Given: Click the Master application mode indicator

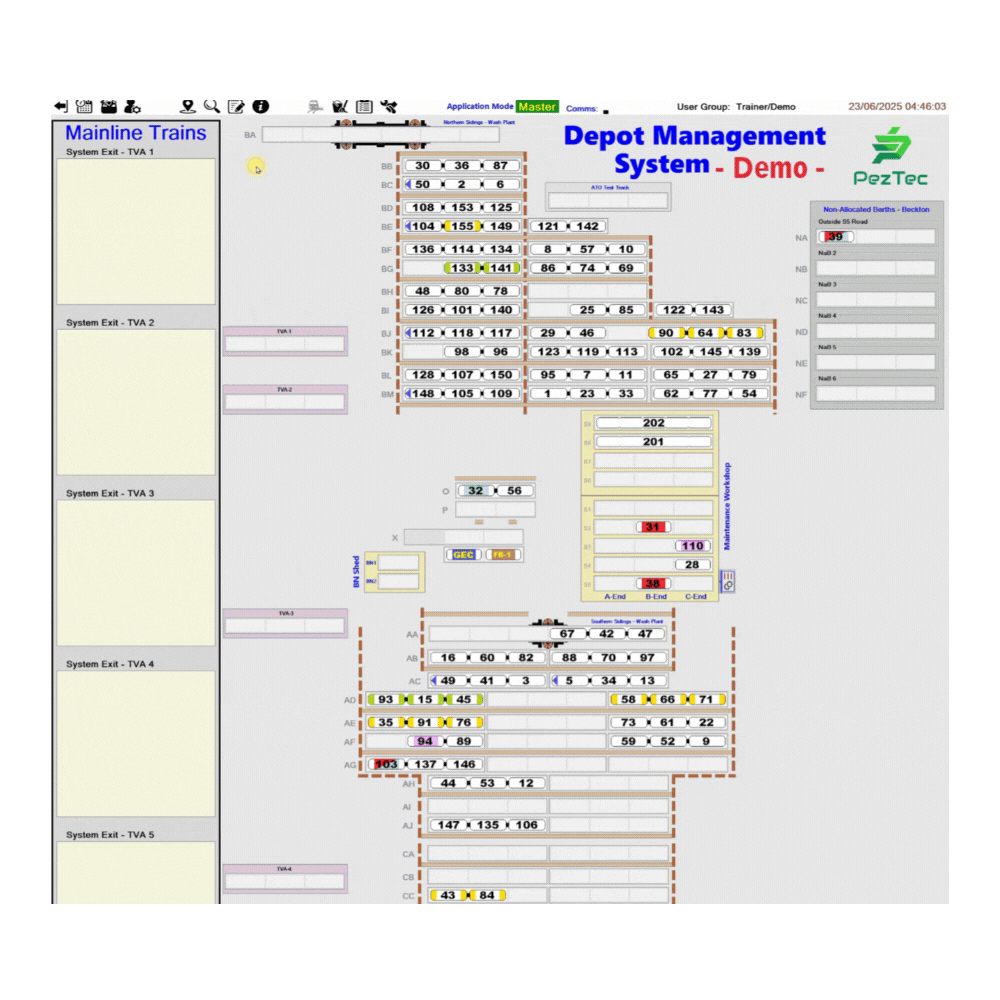Looking at the screenshot, I should pyautogui.click(x=537, y=107).
